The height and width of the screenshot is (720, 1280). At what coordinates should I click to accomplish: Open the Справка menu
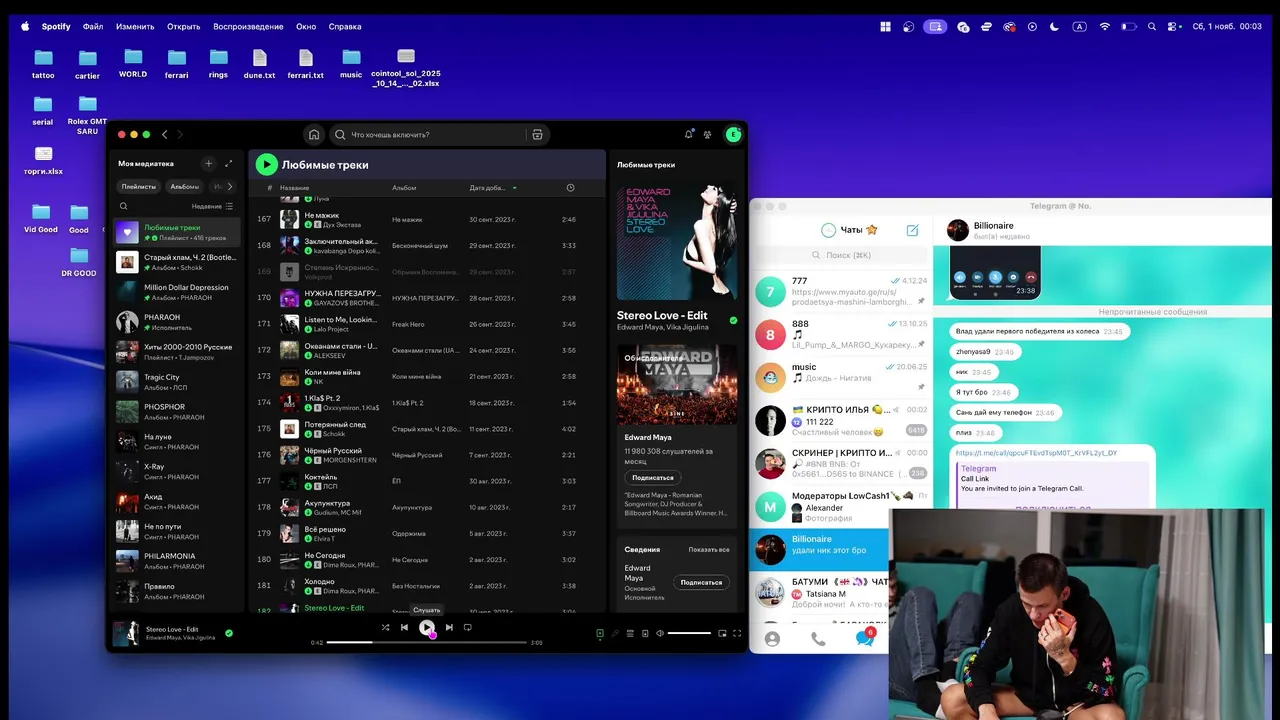[x=345, y=27]
